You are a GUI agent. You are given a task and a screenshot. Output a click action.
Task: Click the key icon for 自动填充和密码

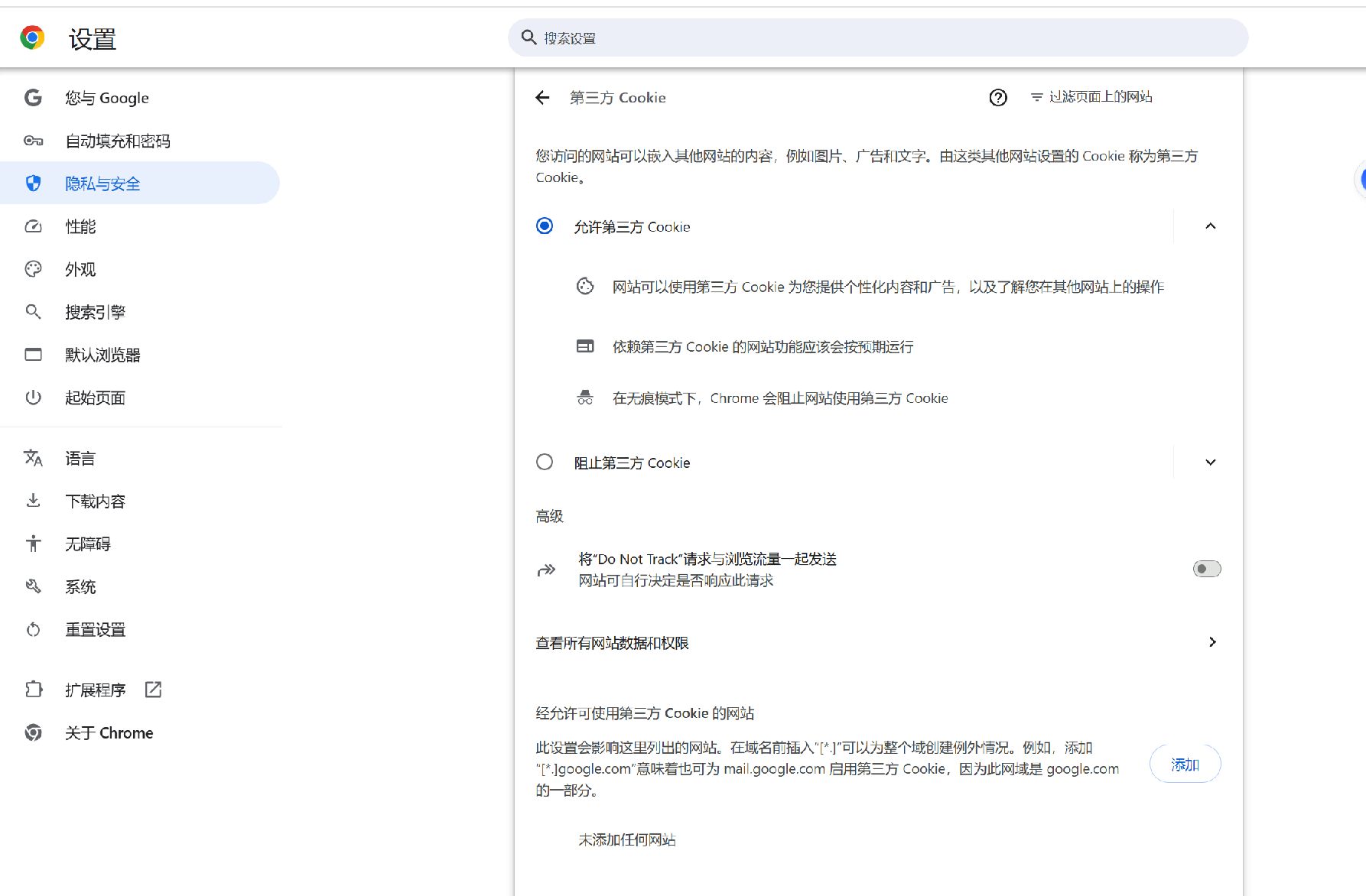(33, 141)
